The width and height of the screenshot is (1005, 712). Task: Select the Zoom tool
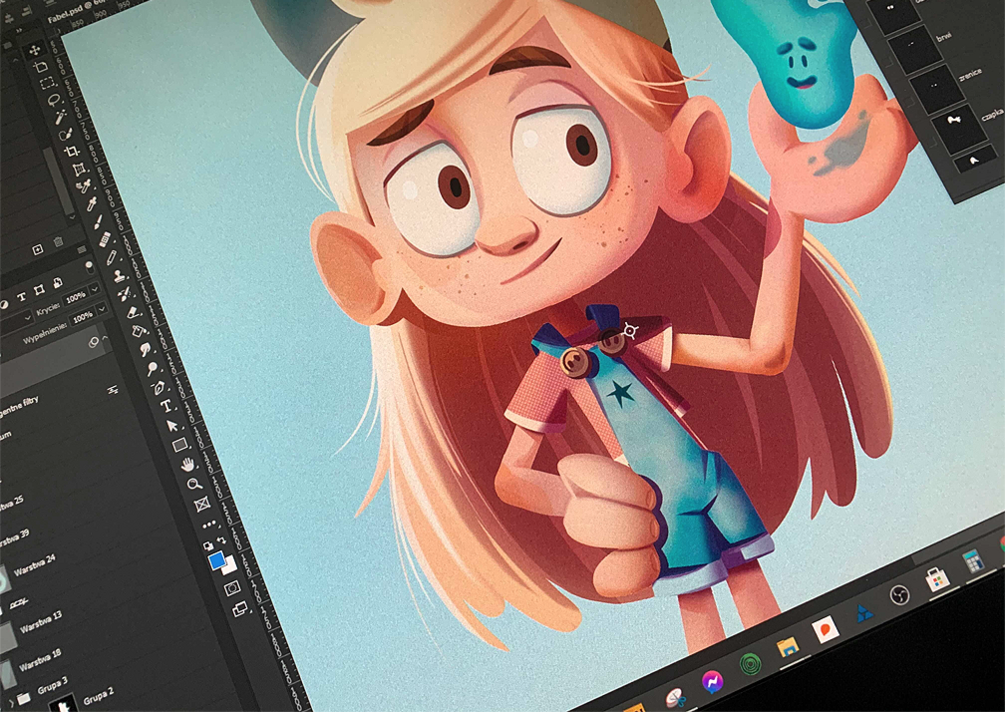194,484
